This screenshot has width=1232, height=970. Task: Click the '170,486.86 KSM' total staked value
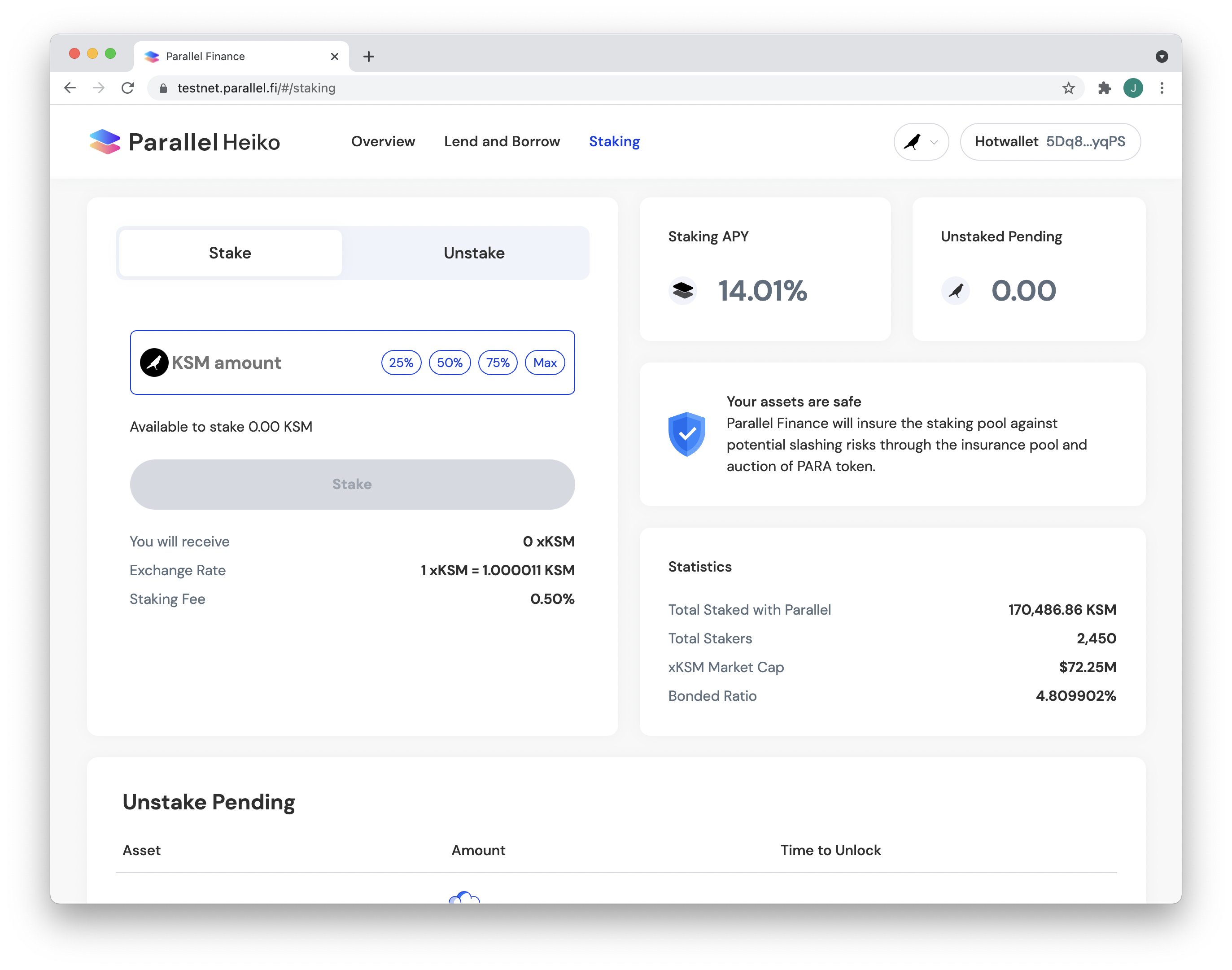click(x=1062, y=609)
